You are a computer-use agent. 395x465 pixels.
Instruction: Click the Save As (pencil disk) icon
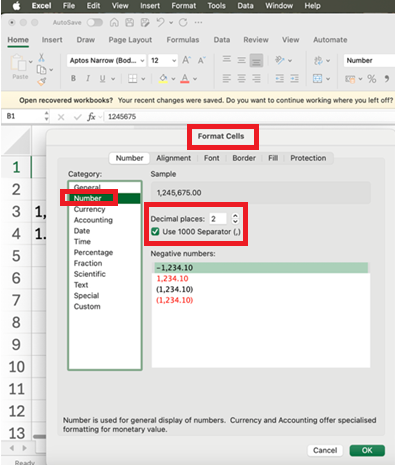click(145, 23)
